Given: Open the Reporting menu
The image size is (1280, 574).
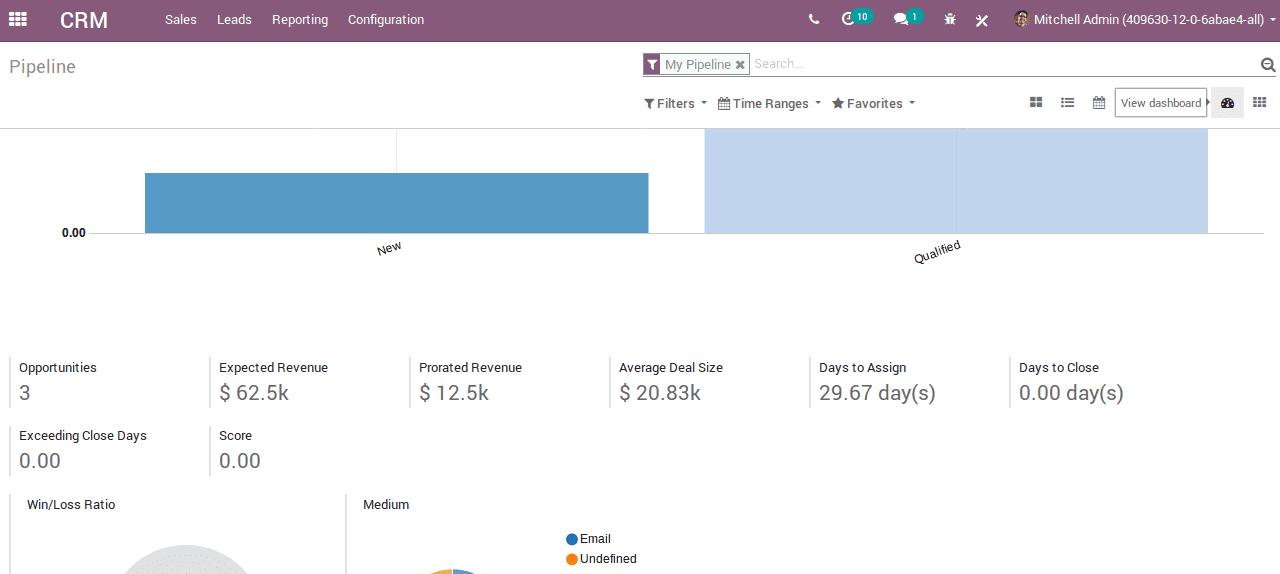Looking at the screenshot, I should [x=300, y=20].
